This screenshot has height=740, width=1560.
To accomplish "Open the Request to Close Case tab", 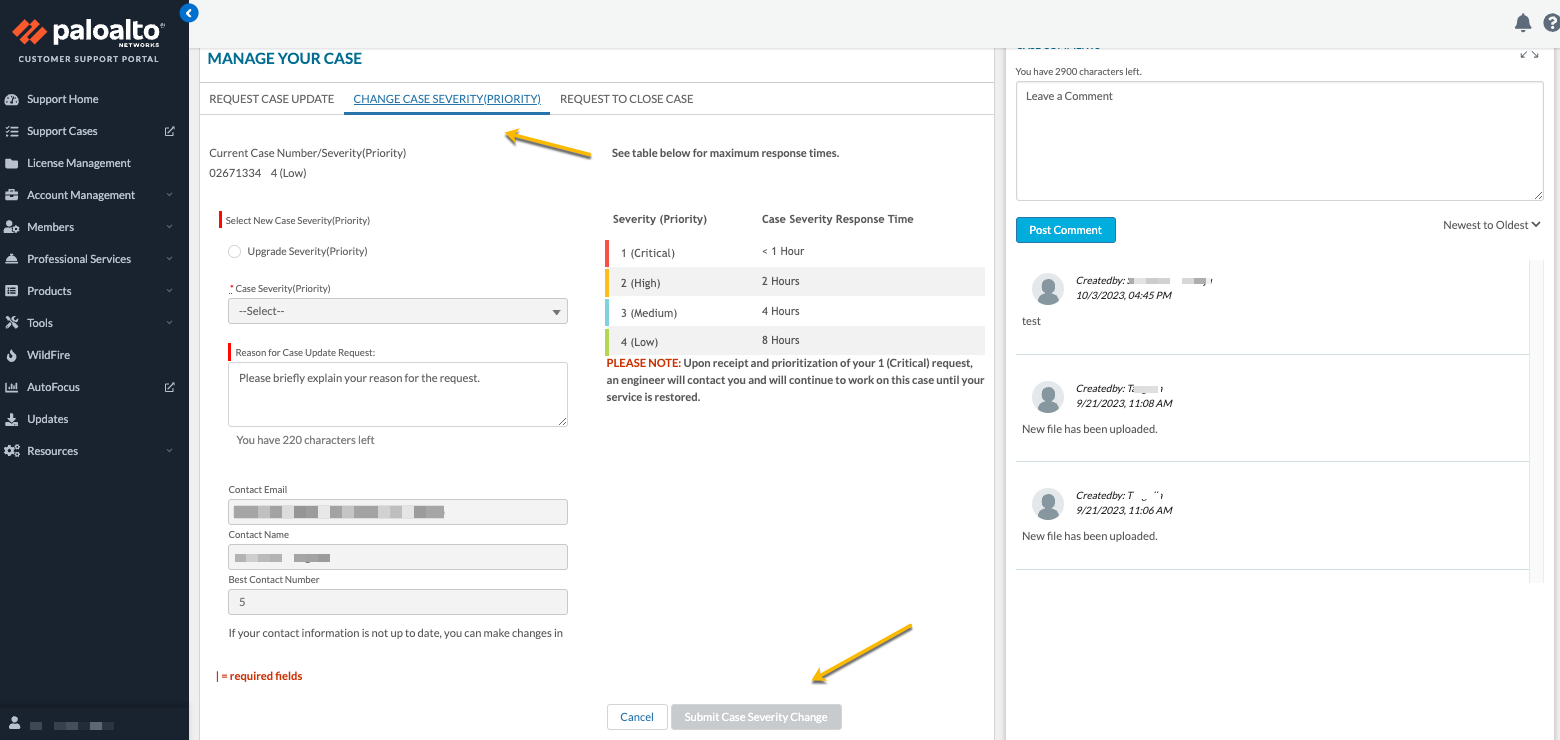I will pyautogui.click(x=626, y=98).
